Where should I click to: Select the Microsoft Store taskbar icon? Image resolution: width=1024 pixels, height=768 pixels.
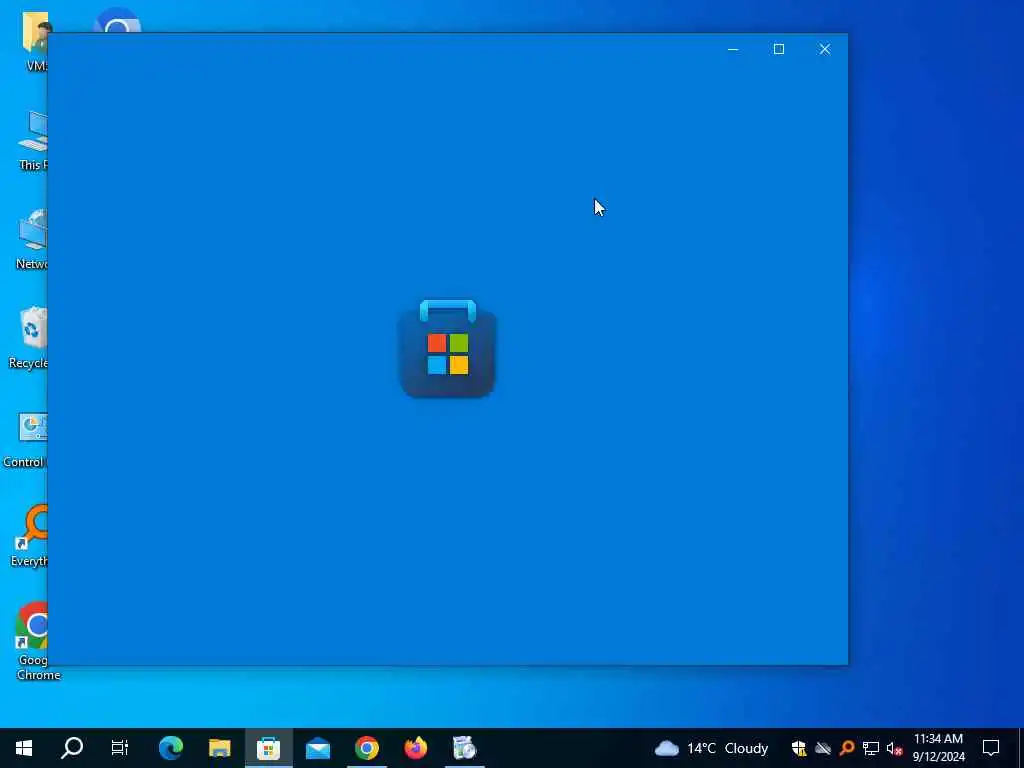click(x=268, y=748)
